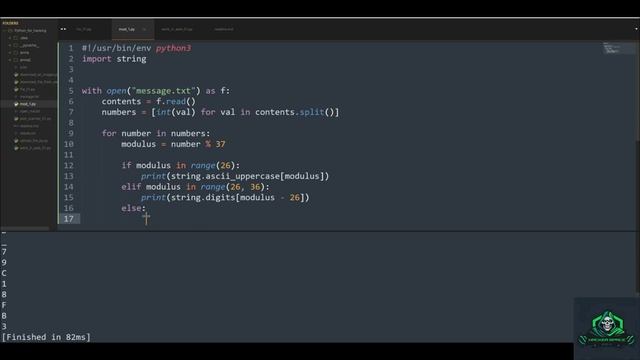
Task: Select the highlighted mod_1.py file in sidebar
Action: pos(29,104)
